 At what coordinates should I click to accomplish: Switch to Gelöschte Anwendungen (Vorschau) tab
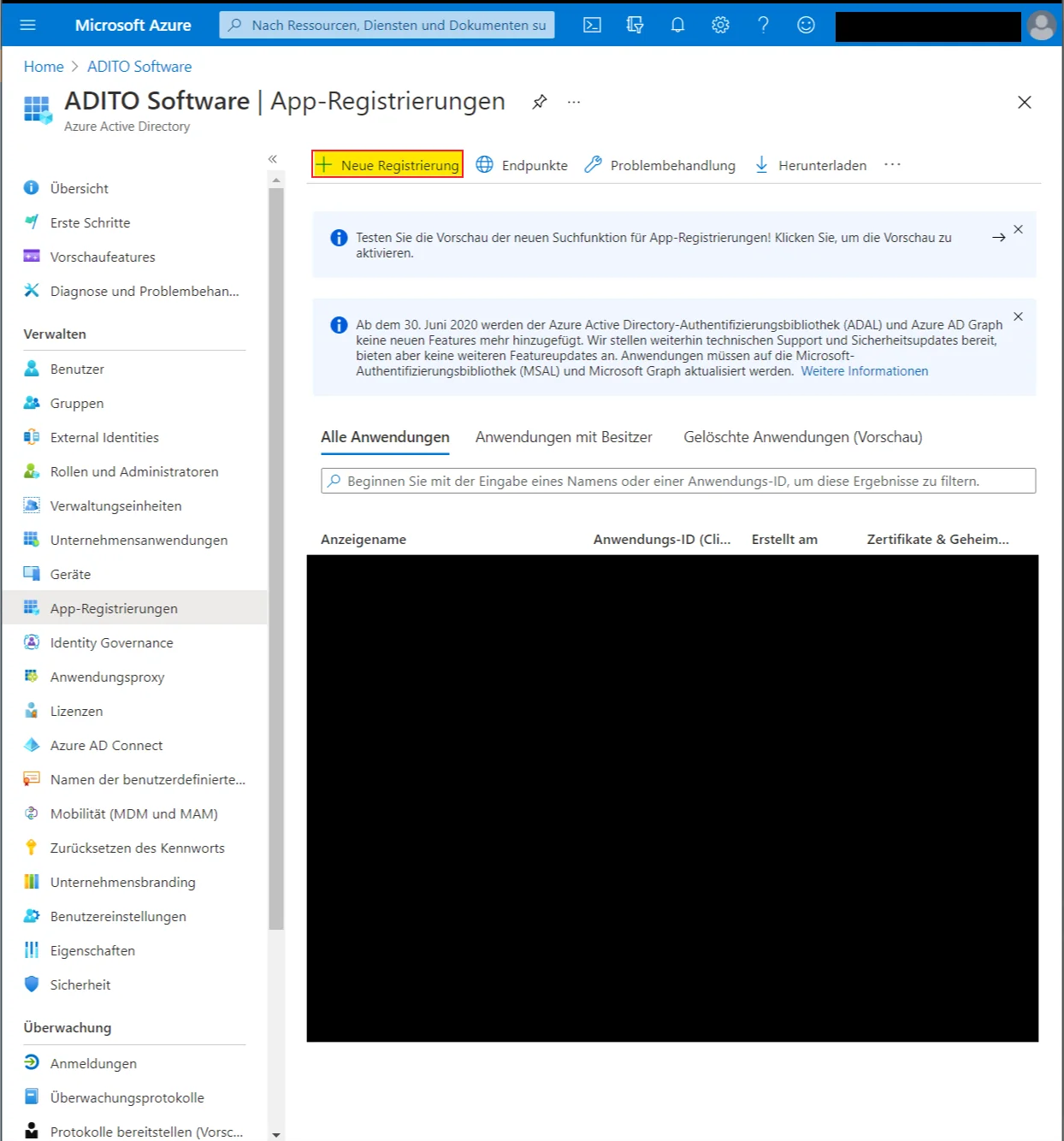(802, 437)
